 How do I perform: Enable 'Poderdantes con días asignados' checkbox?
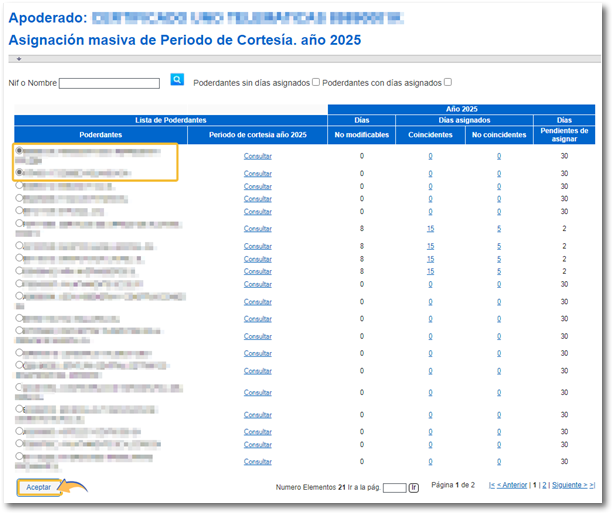tap(448, 82)
